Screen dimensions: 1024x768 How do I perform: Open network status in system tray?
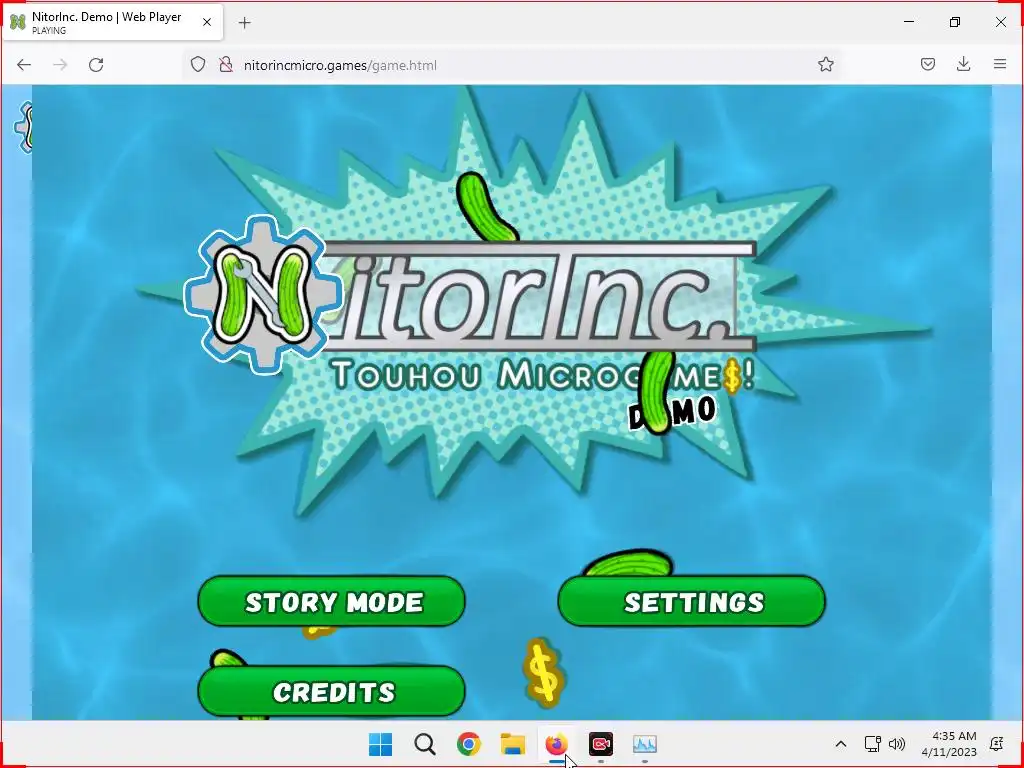872,744
